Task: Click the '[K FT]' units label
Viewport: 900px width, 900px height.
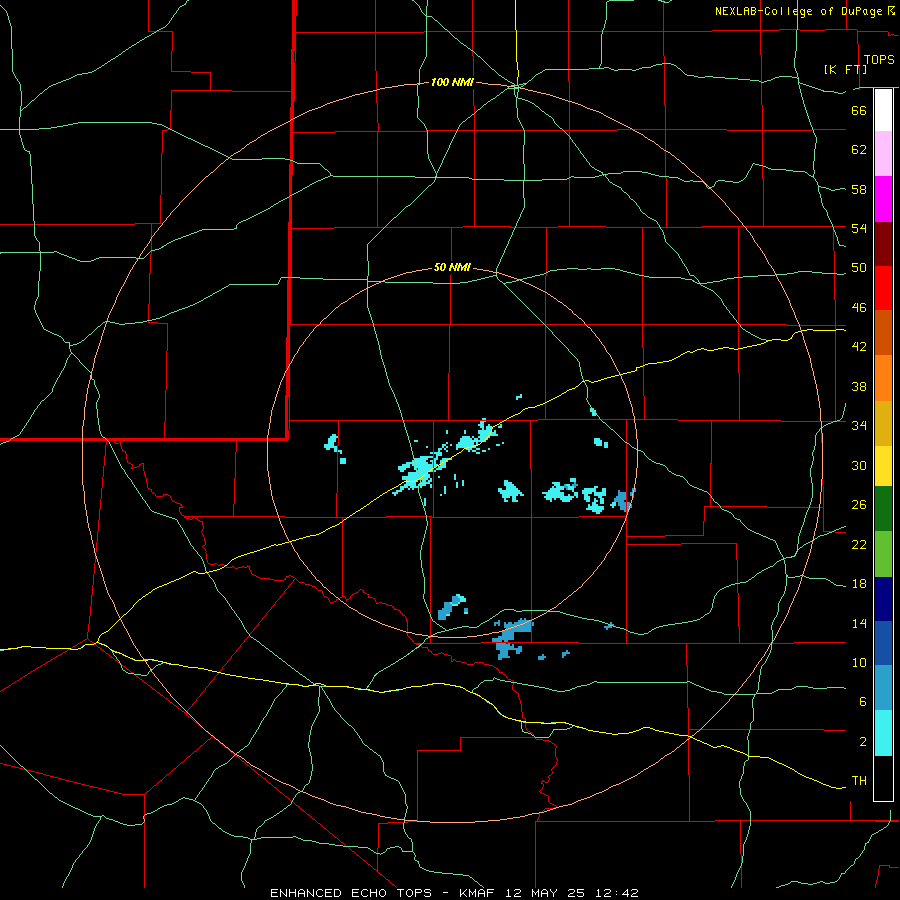Action: 845,69
